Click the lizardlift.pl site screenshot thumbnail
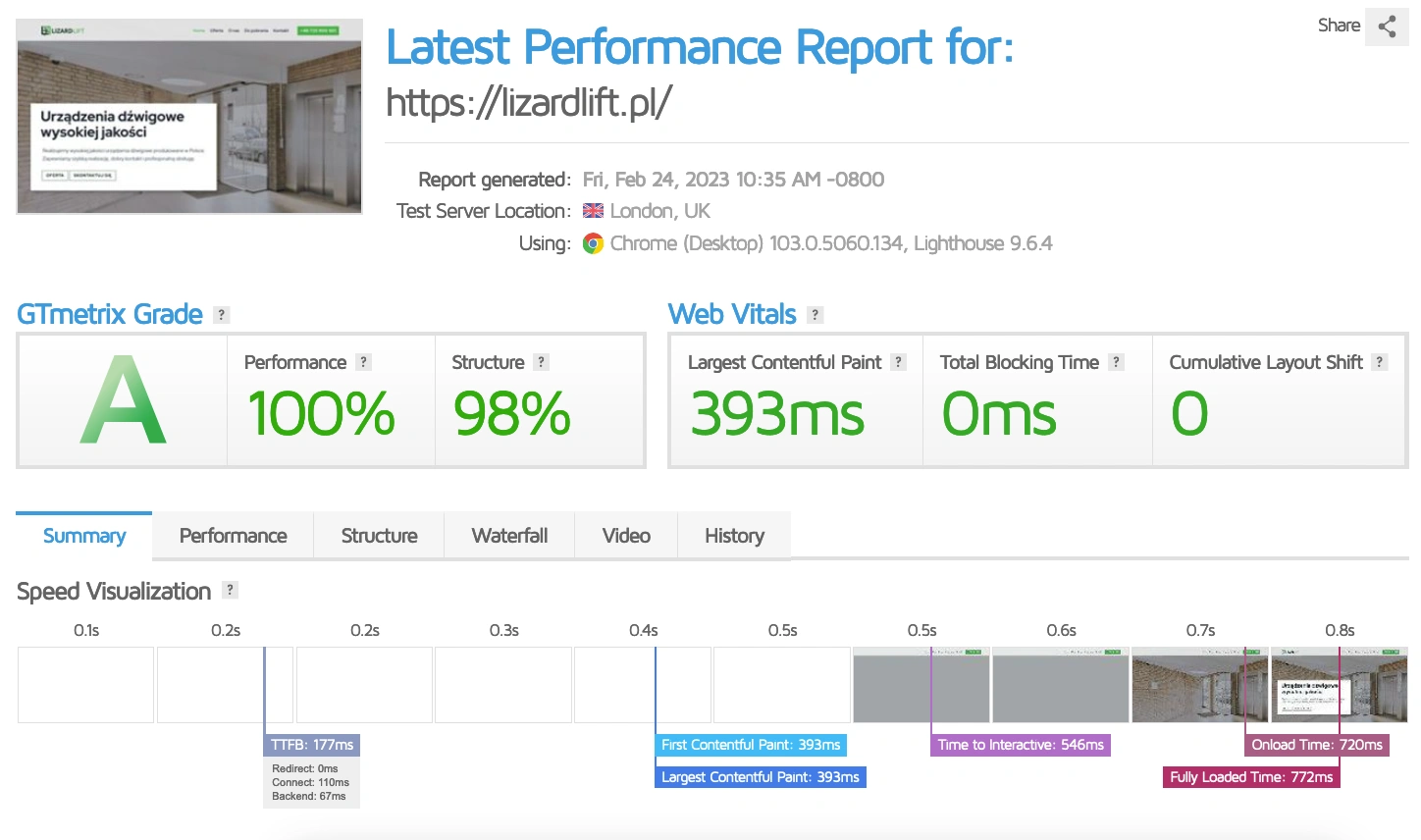The image size is (1421, 840). point(189,116)
